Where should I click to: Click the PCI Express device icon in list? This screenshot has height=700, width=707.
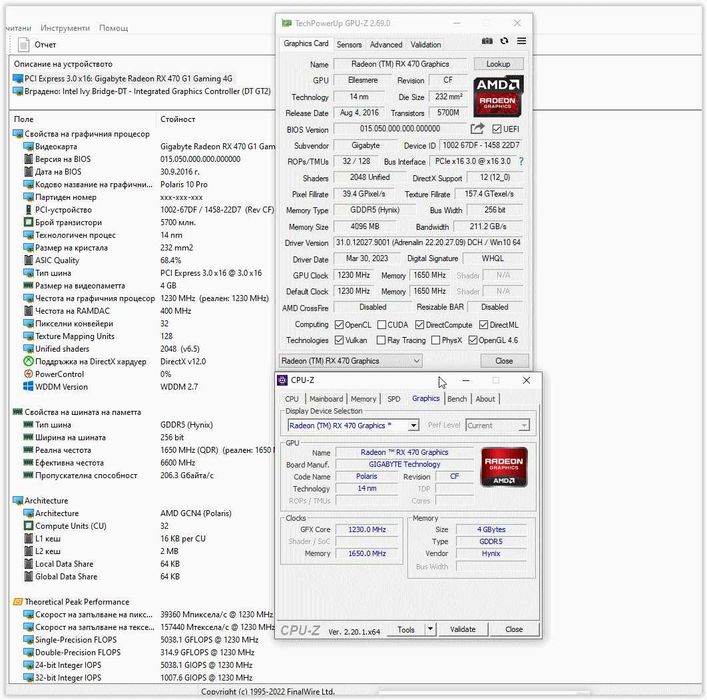coord(18,78)
